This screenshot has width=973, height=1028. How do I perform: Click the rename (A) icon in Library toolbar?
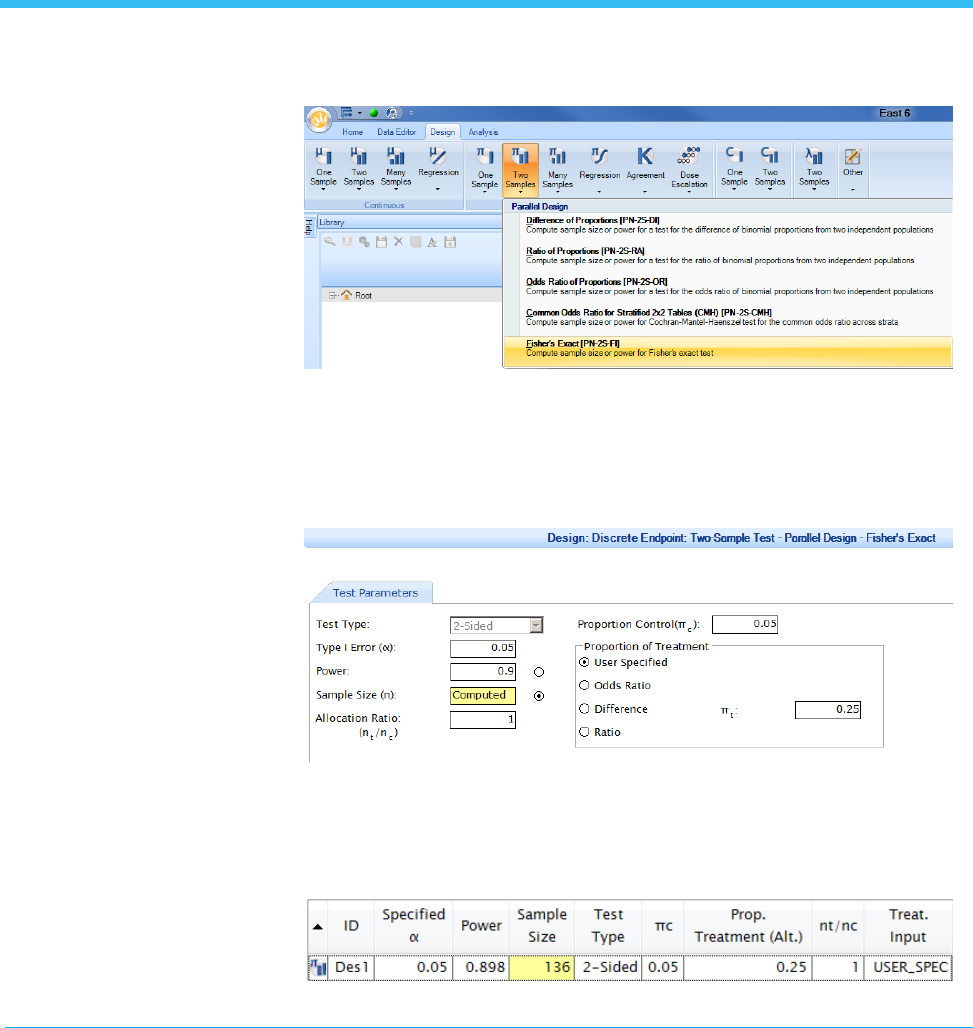pyautogui.click(x=432, y=242)
